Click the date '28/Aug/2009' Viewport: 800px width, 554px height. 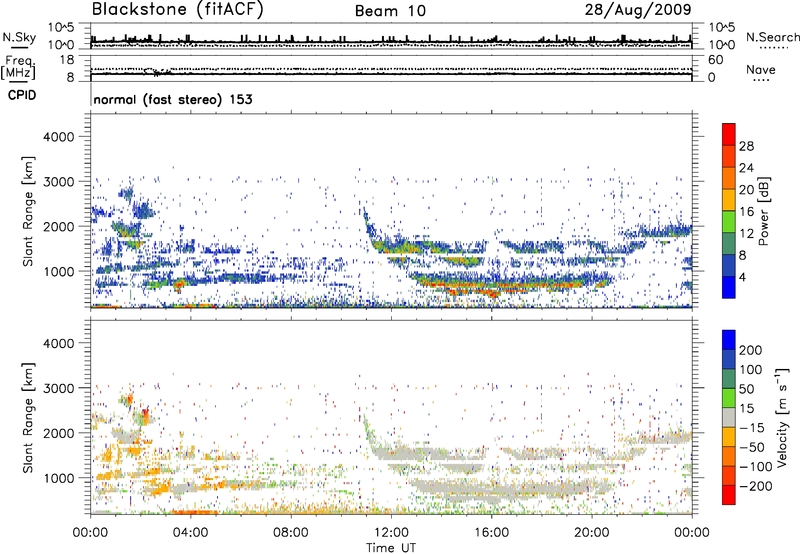pos(638,10)
